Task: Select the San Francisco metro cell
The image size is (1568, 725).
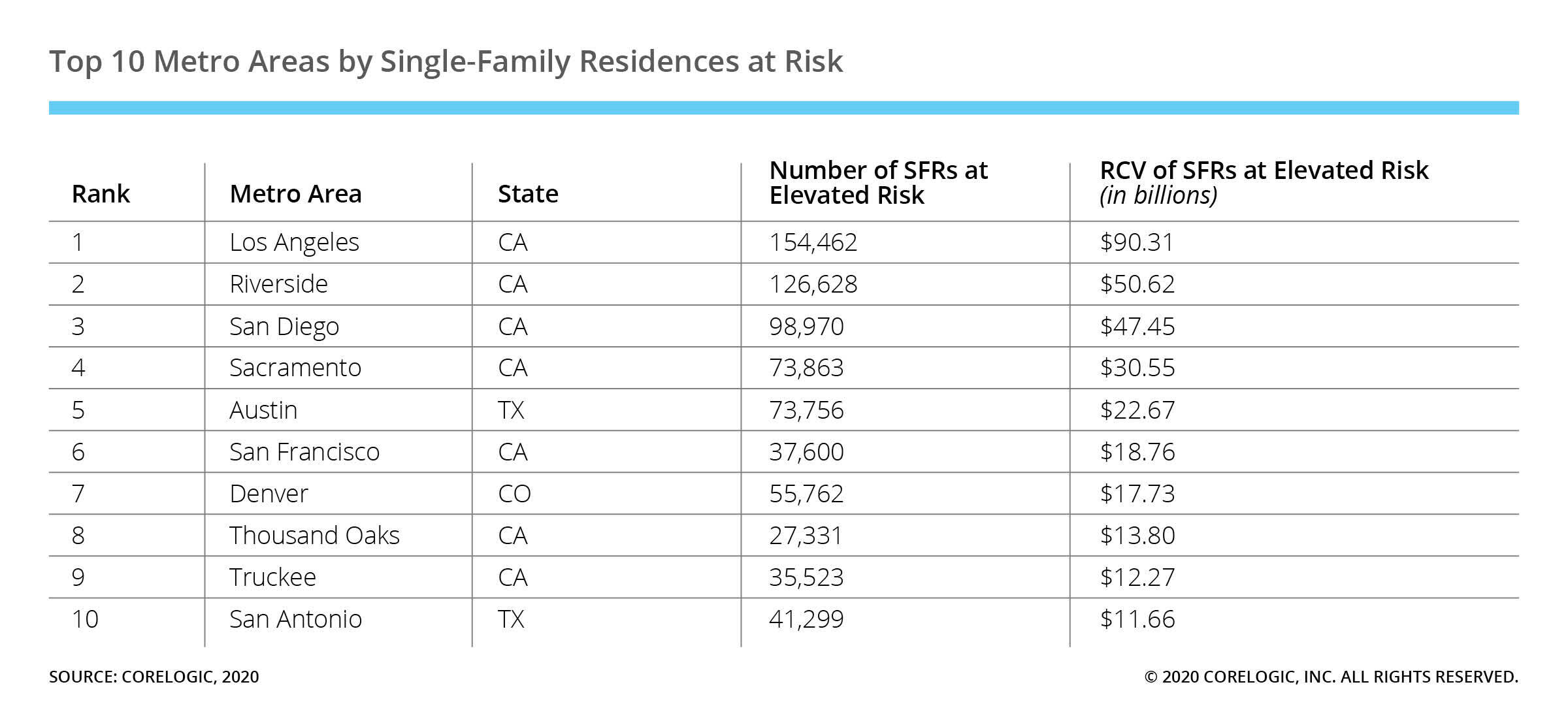Action: (x=304, y=452)
